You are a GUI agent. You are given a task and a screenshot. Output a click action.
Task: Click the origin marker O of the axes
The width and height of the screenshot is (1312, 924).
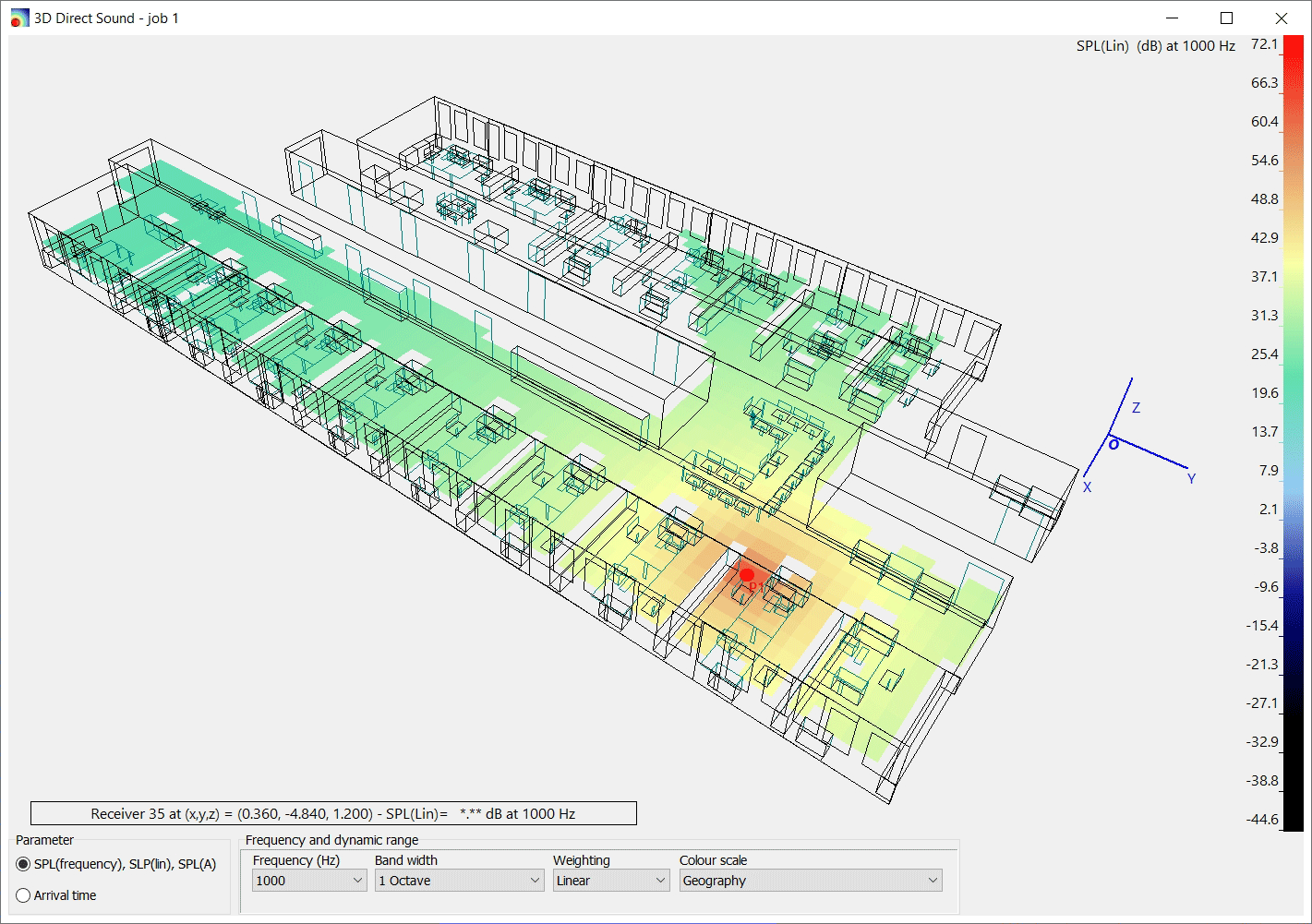[x=1113, y=444]
